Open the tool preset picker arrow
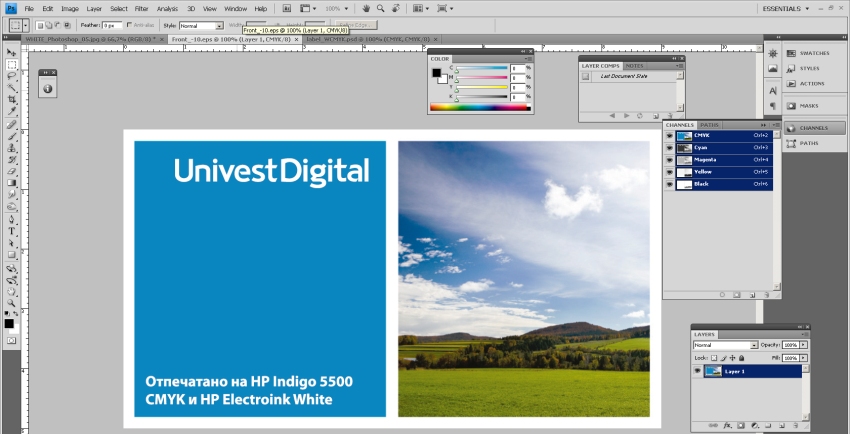 click(x=25, y=25)
